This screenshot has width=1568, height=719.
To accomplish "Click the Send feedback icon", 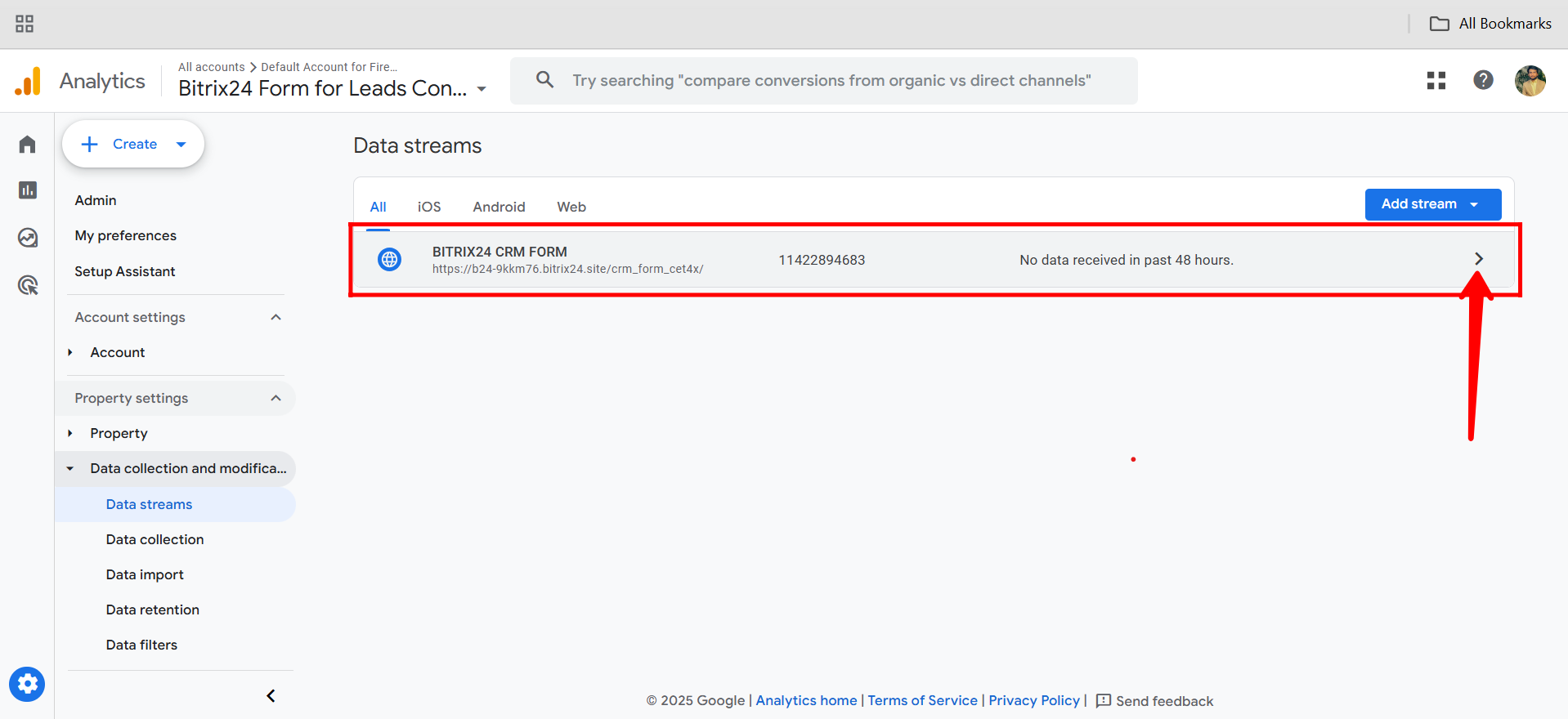I will click(1104, 701).
